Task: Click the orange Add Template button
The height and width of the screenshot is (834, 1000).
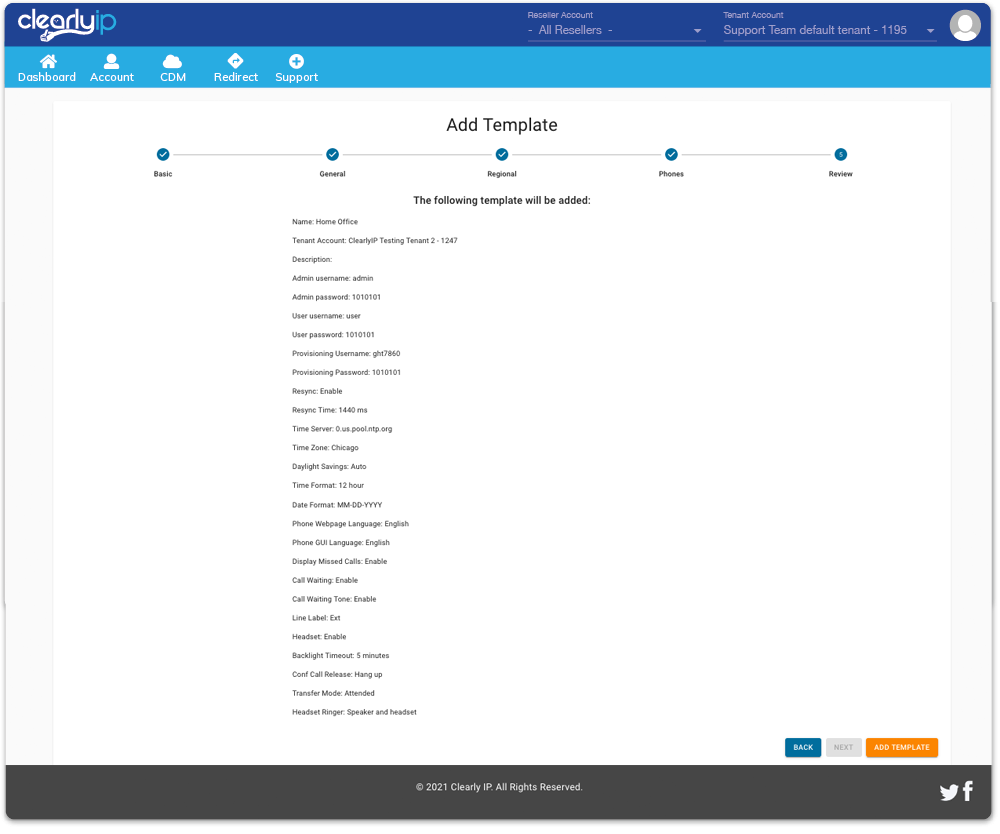Action: (x=901, y=748)
